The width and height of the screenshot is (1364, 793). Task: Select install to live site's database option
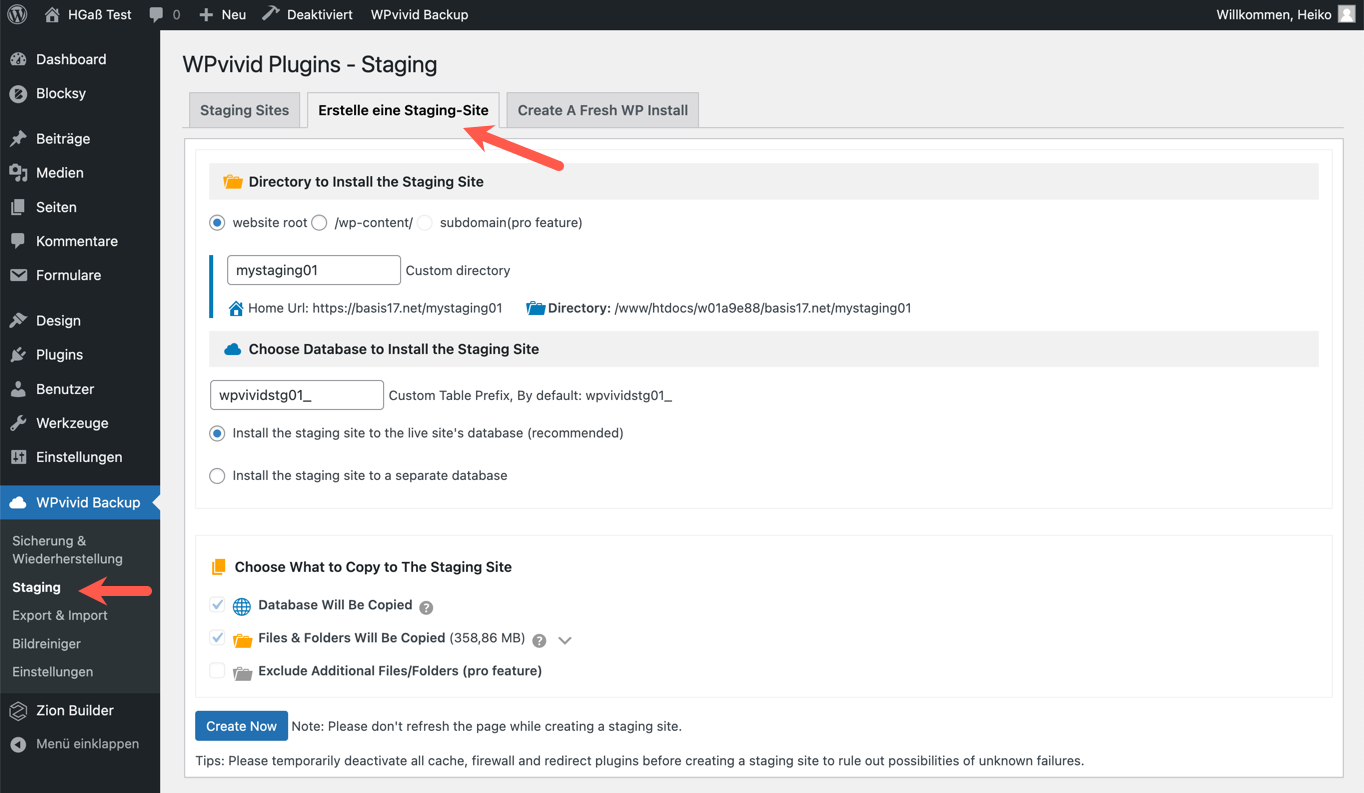[x=217, y=434]
